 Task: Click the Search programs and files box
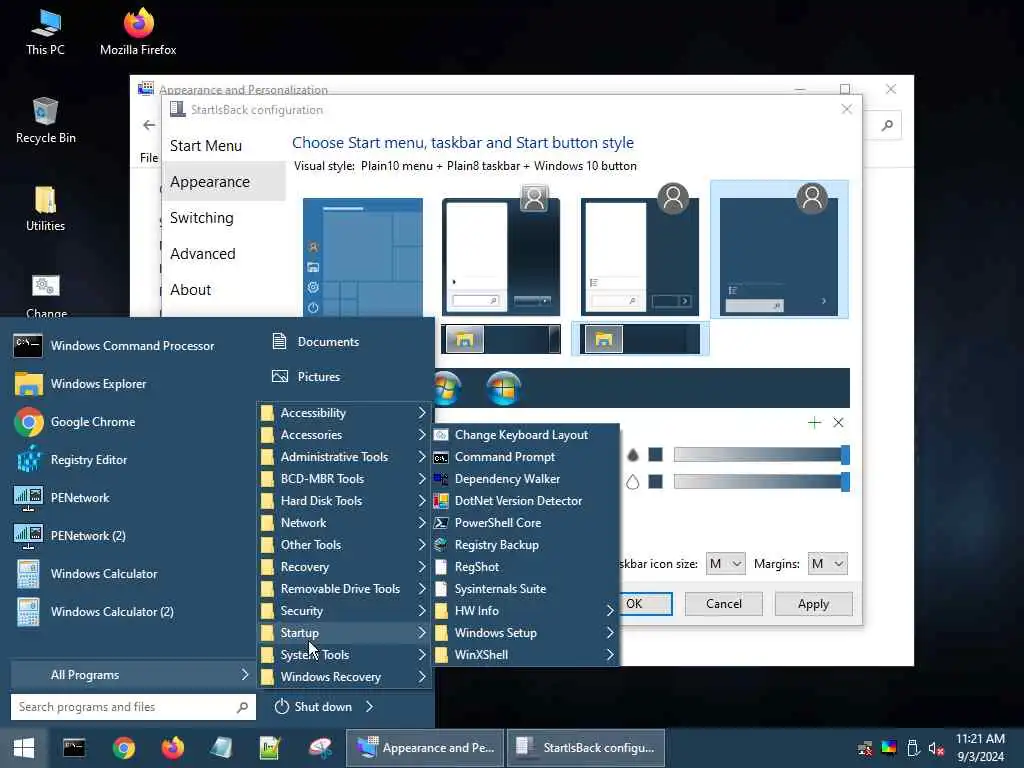click(133, 707)
